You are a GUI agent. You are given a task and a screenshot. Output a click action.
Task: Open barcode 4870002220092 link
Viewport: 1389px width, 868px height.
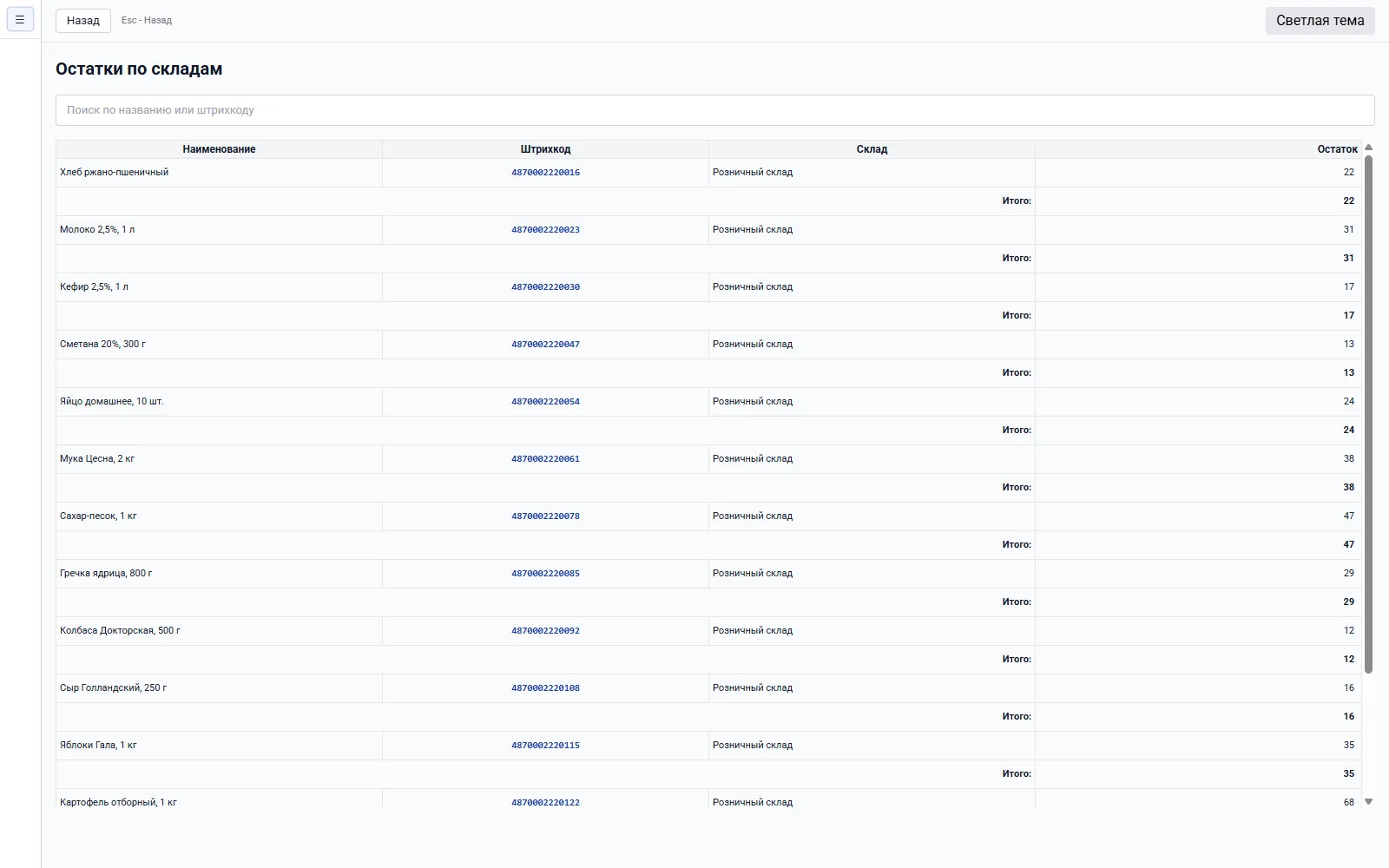545,630
